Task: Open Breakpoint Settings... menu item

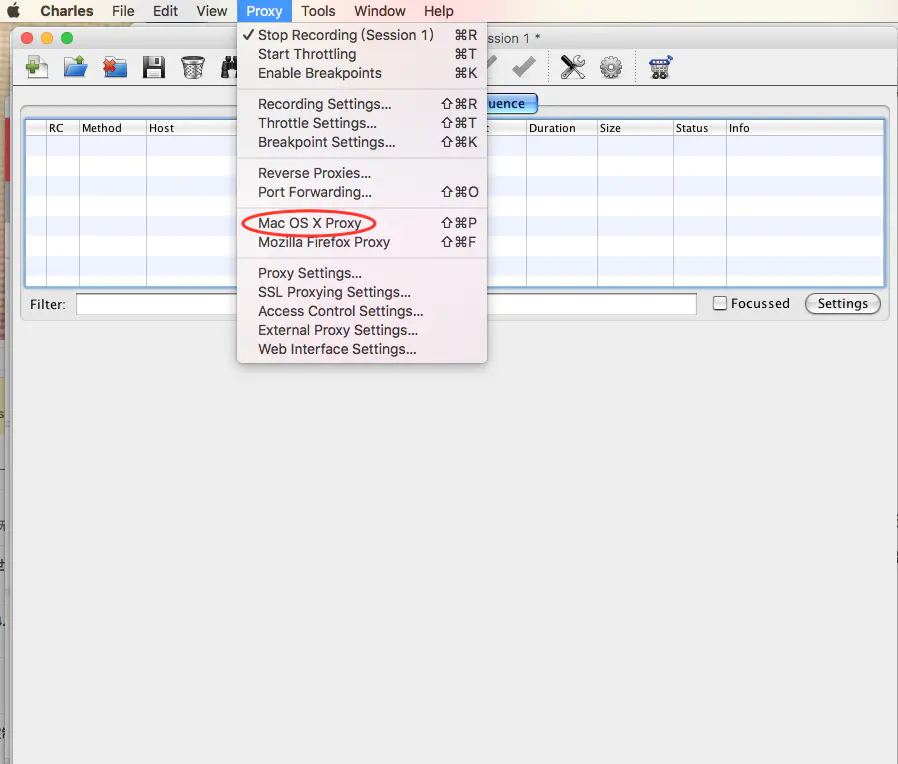Action: coord(362,141)
